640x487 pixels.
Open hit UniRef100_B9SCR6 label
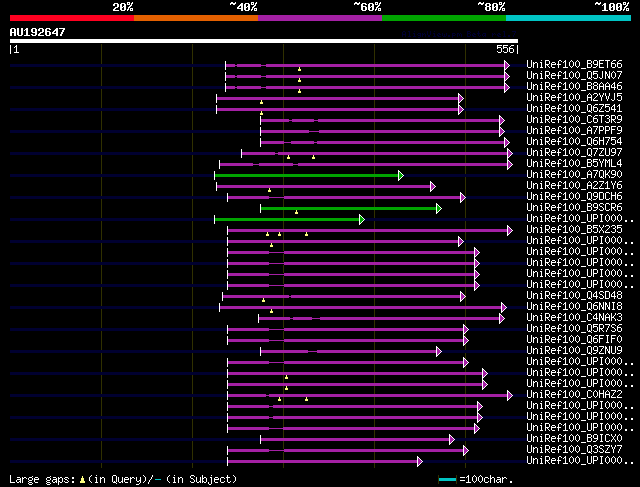(x=574, y=208)
